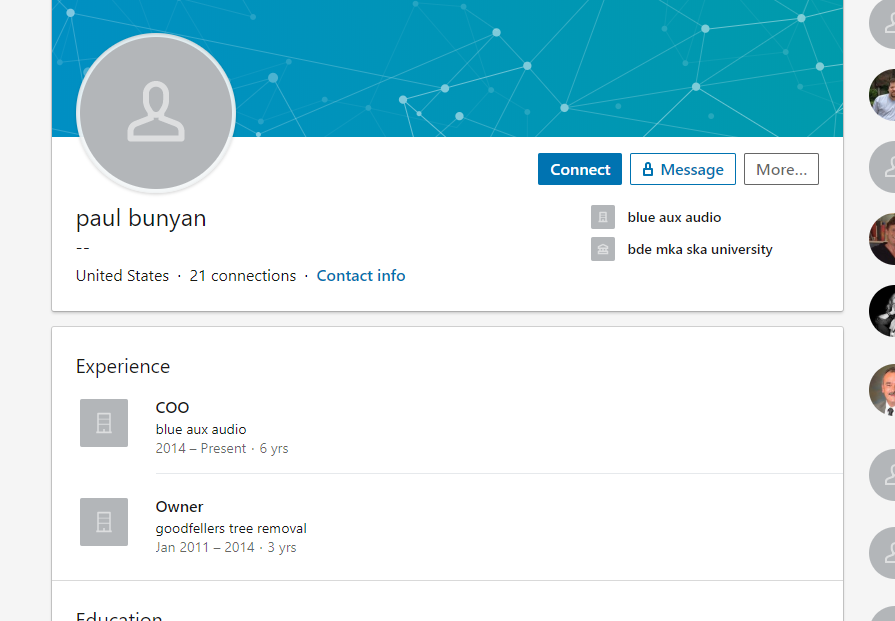View the 21 connections count

click(243, 276)
